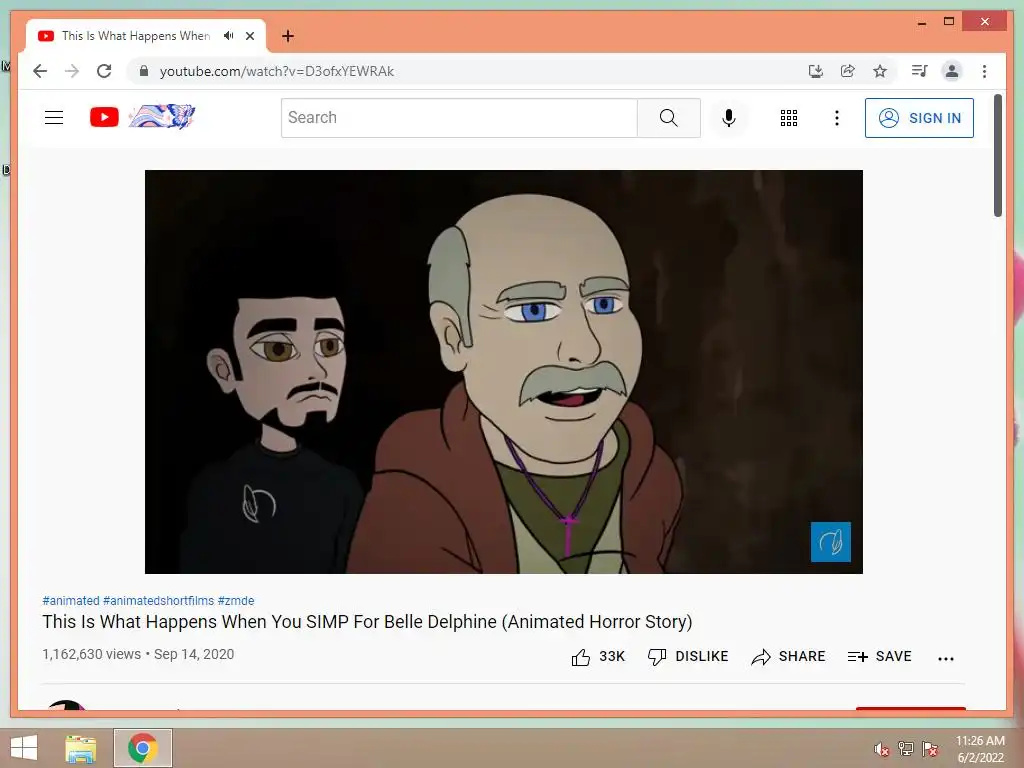This screenshot has height=768, width=1024.
Task: Open the #animated hashtag
Action: [x=71, y=600]
